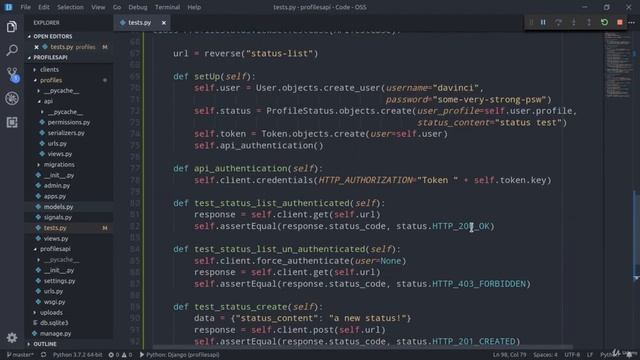Image resolution: width=640 pixels, height=360 pixels.
Task: Open permissions.py in the explorer
Action: click(x=69, y=122)
